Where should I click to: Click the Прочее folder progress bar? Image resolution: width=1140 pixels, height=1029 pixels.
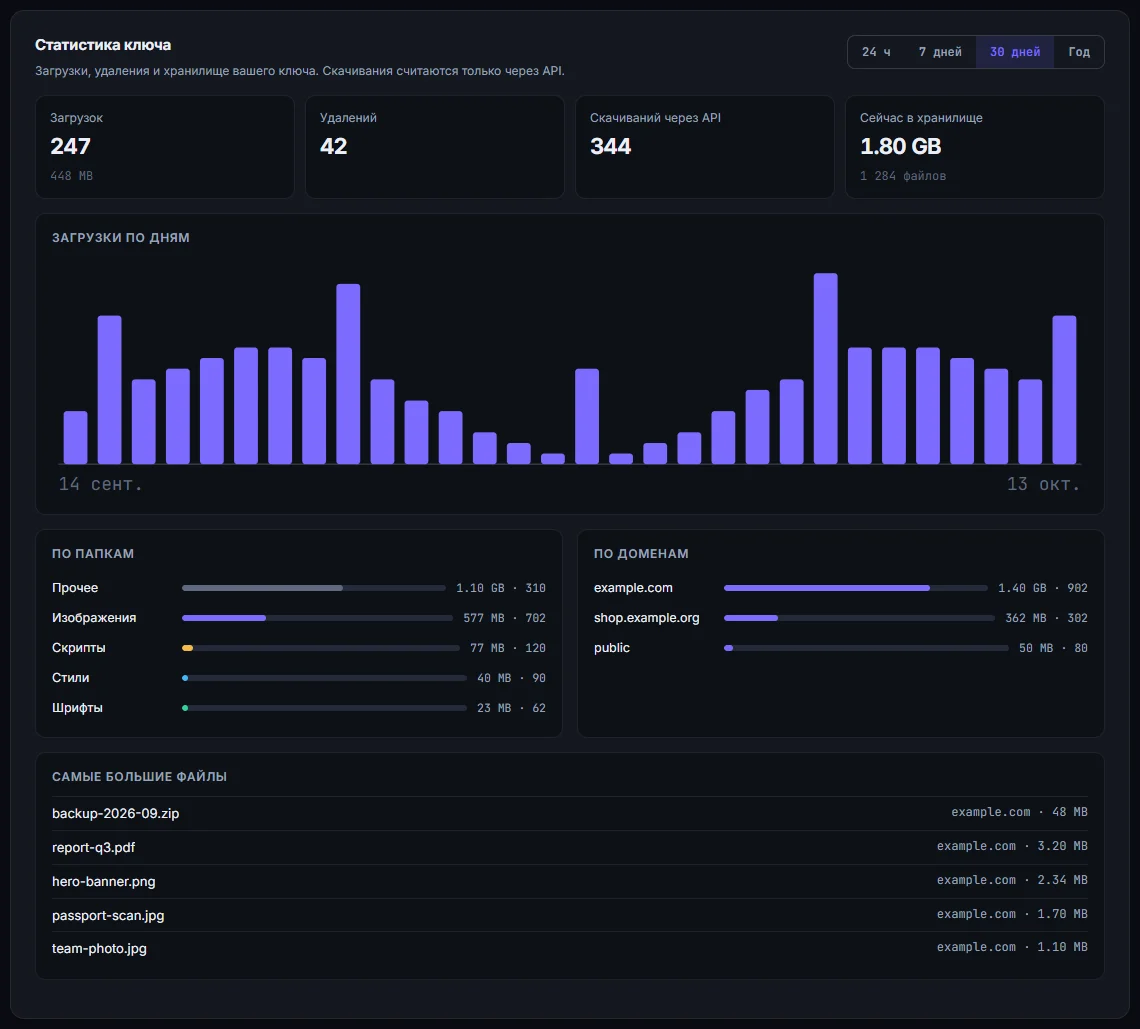313,588
